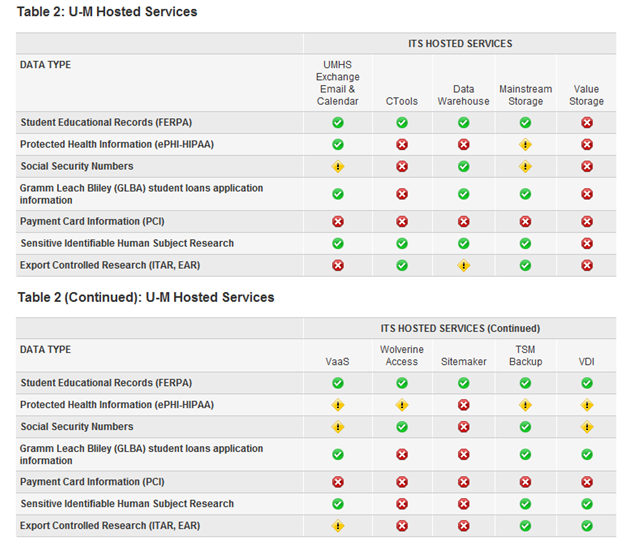Click Export Controlled warning icon under Data Warehouse
This screenshot has height=542, width=622.
click(463, 266)
